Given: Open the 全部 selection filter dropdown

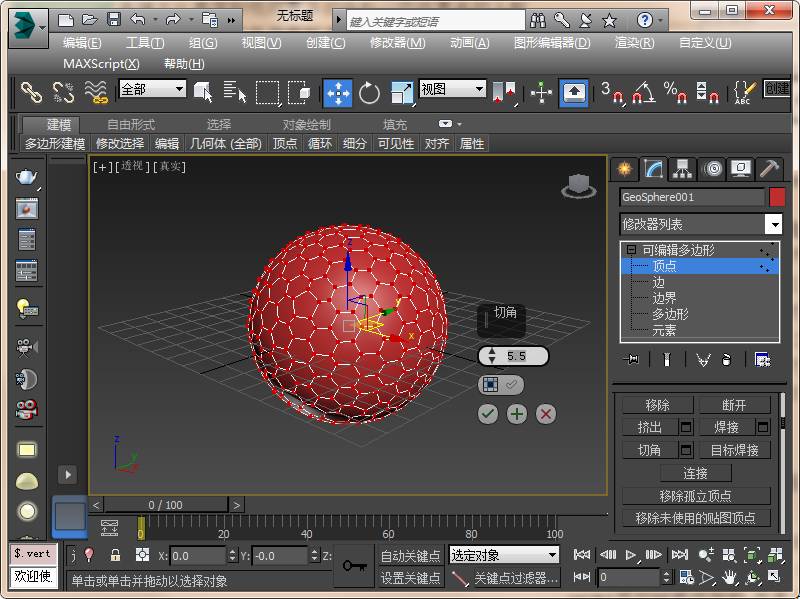Looking at the screenshot, I should tap(152, 89).
